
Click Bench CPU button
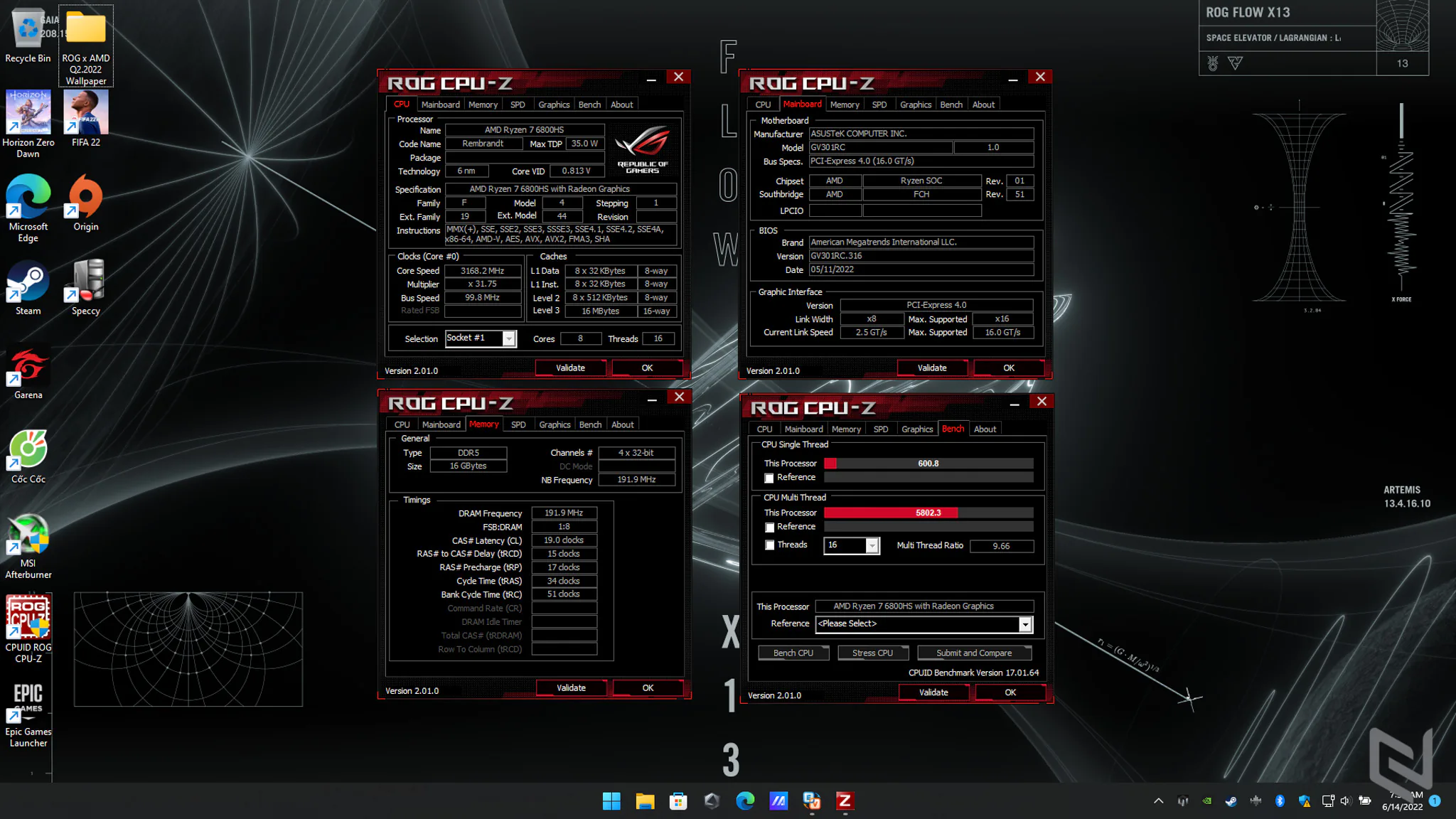pos(793,653)
